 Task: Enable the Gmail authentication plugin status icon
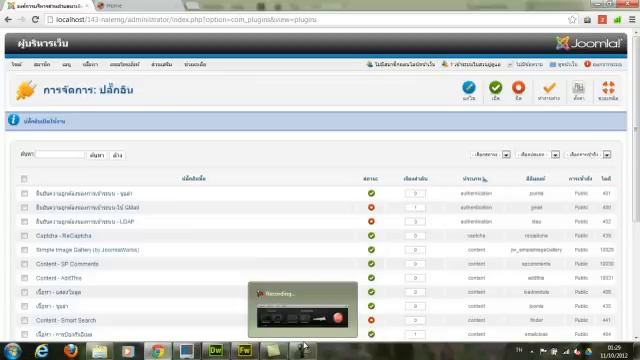tap(371, 207)
